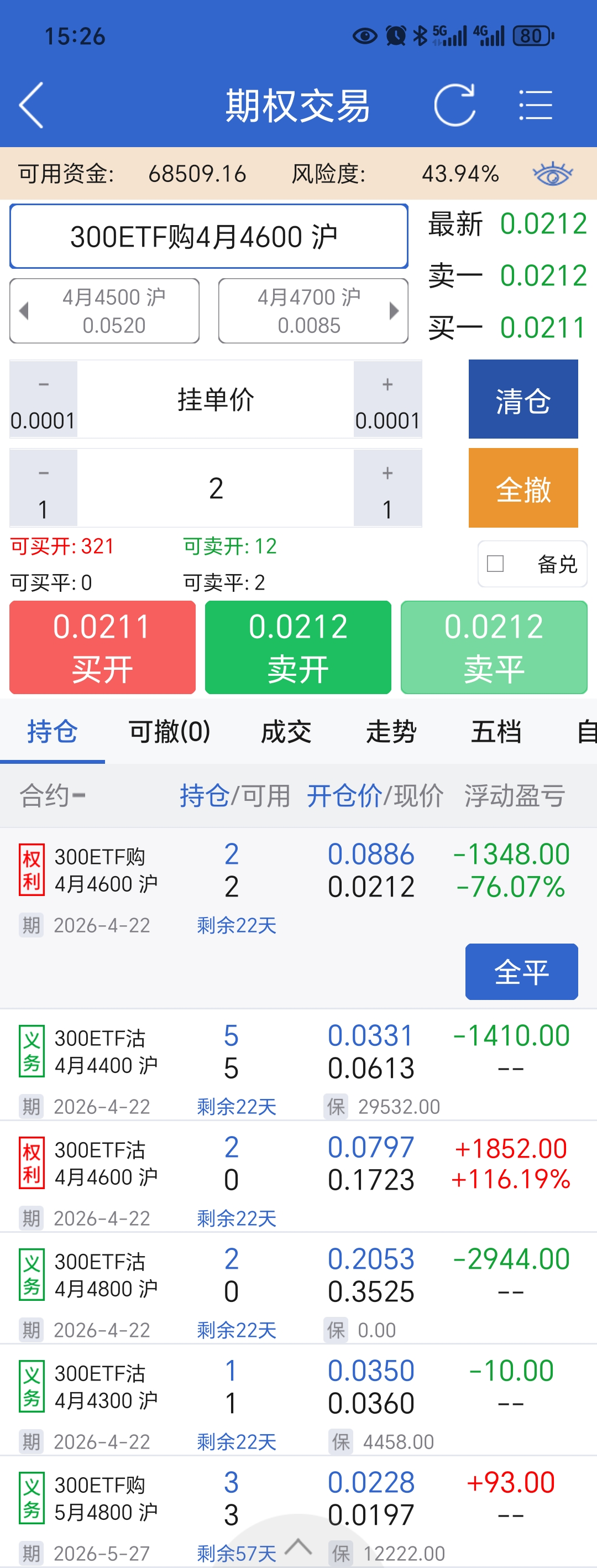The height and width of the screenshot is (1568, 597).
Task: Increase quantity by 1
Action: coord(387,488)
